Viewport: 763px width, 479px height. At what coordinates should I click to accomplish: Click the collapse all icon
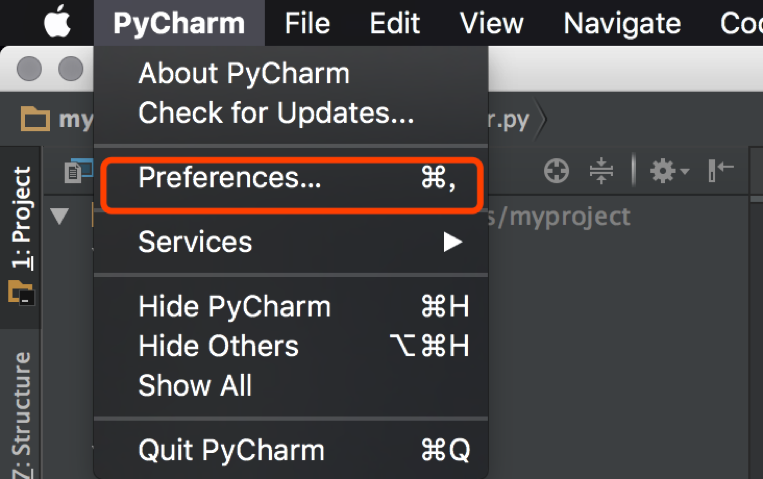pos(601,171)
